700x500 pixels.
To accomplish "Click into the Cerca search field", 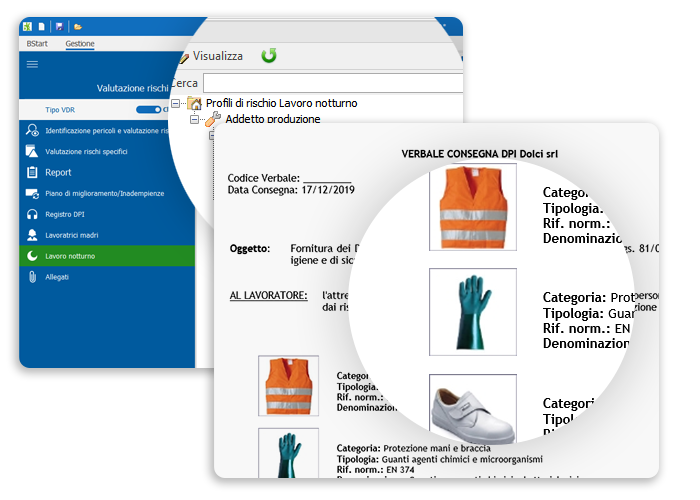I will [x=330, y=83].
